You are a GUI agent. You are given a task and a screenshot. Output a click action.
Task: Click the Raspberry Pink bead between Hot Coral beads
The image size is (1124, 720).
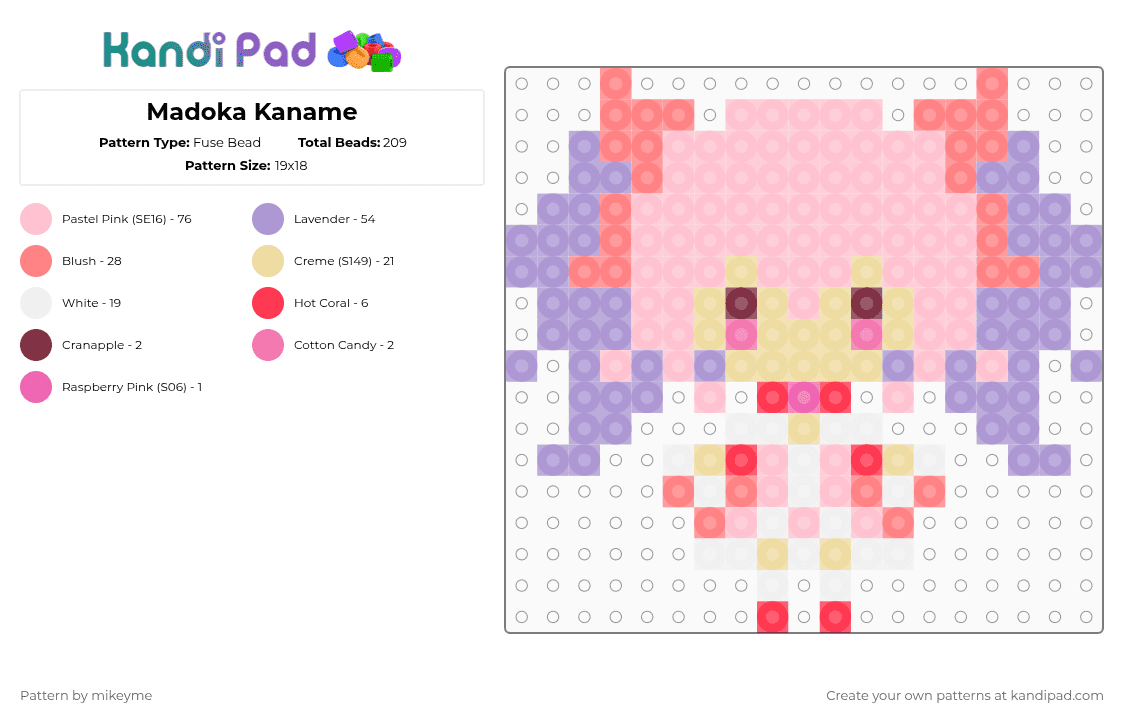[804, 397]
